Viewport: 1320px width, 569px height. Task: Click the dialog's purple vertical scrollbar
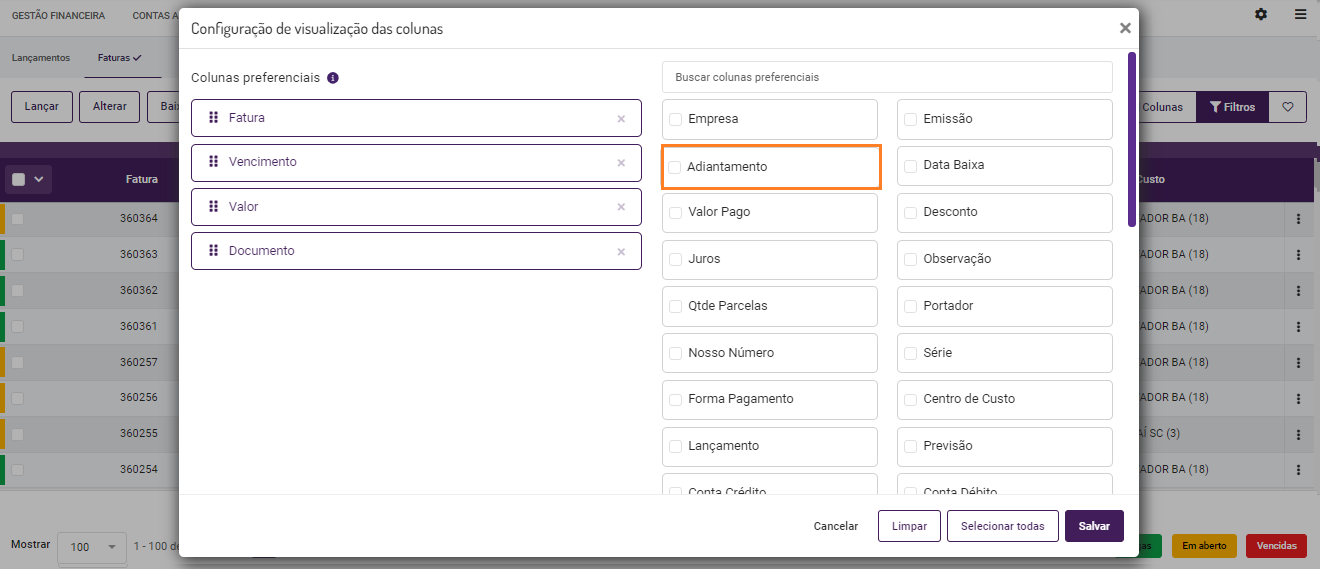pos(1131,140)
